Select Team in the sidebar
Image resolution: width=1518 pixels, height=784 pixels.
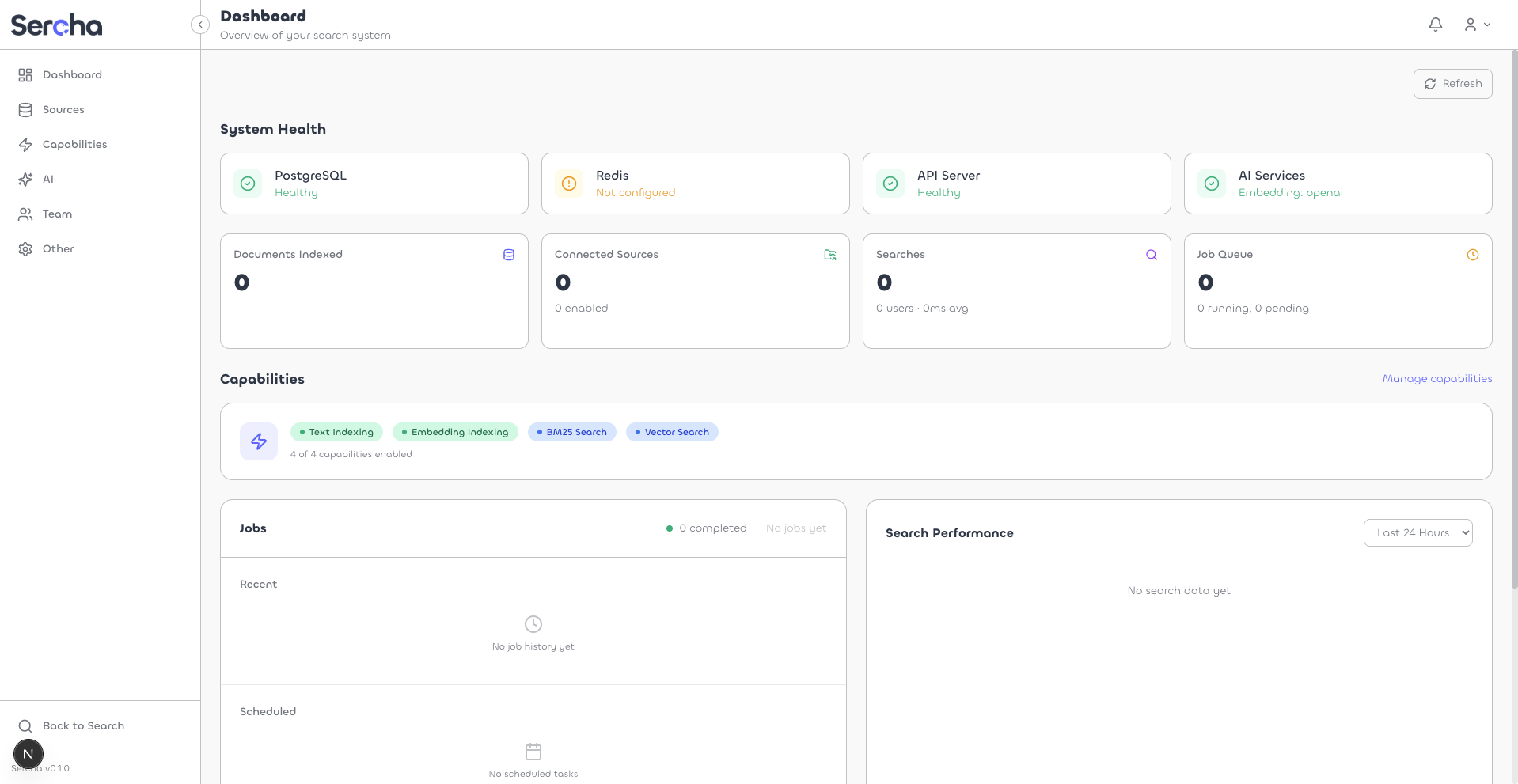(57, 214)
